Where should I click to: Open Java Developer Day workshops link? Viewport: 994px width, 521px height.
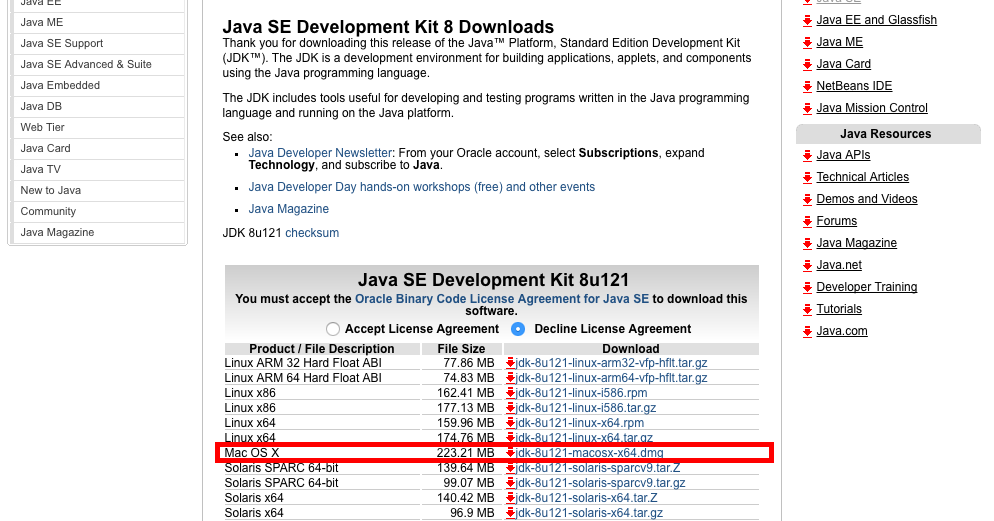[x=422, y=187]
